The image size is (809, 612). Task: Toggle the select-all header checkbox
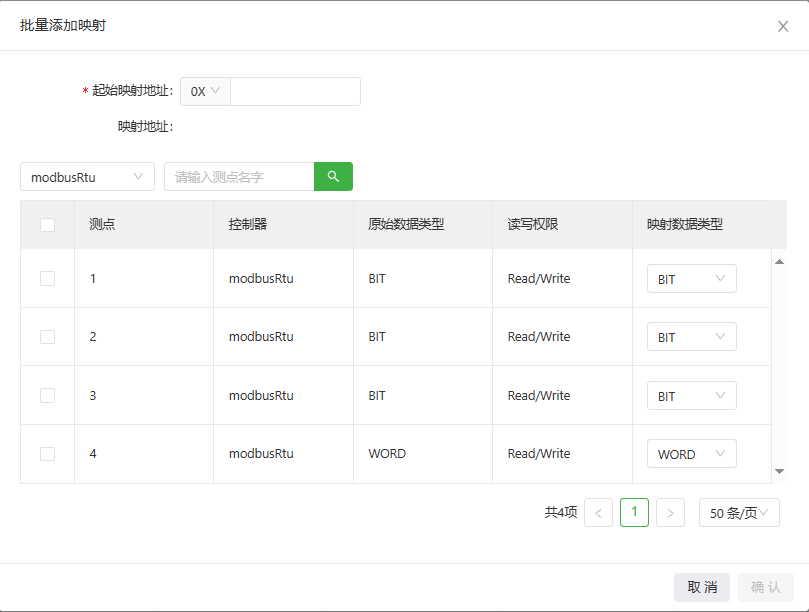[x=47, y=225]
